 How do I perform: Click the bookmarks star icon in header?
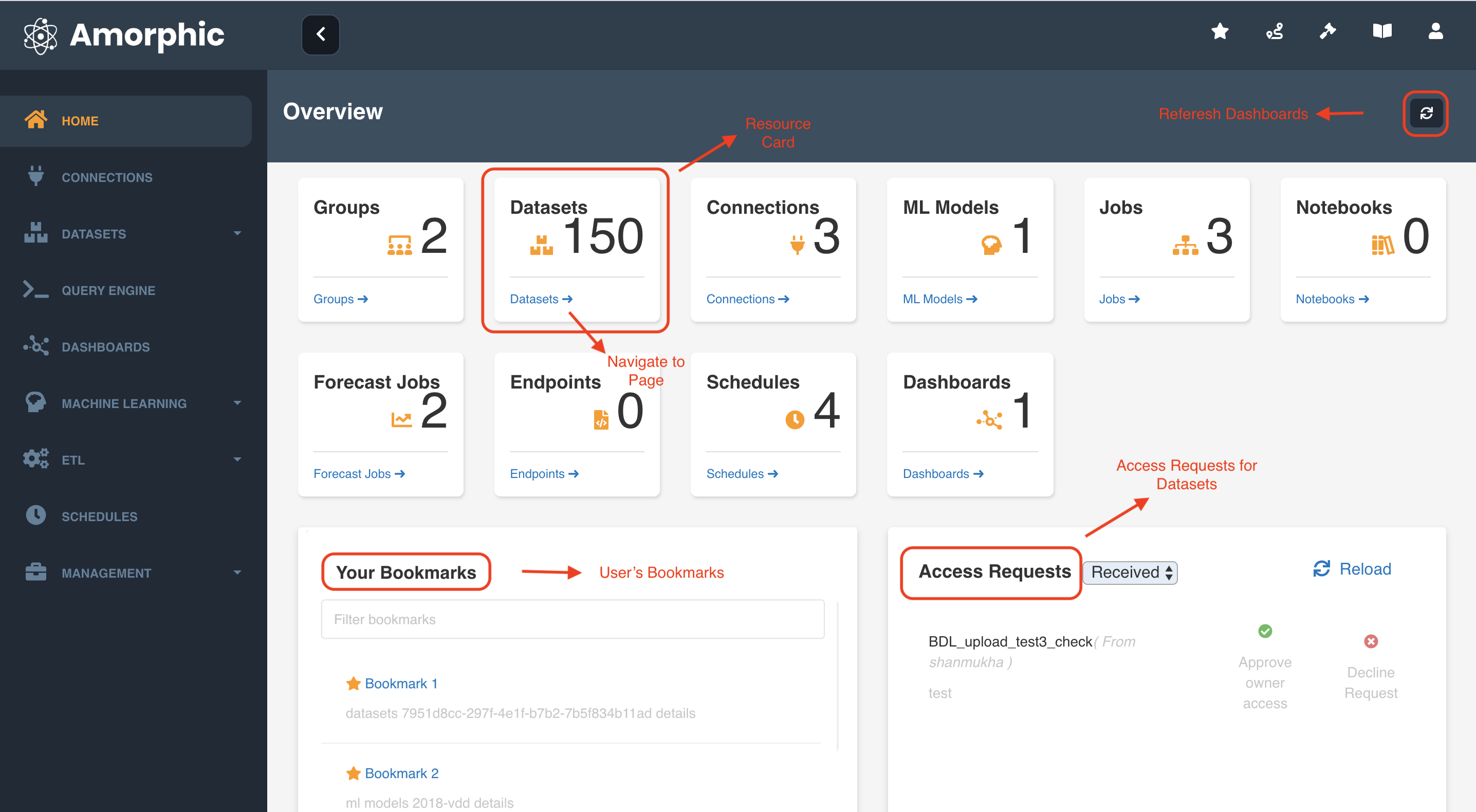click(1220, 31)
